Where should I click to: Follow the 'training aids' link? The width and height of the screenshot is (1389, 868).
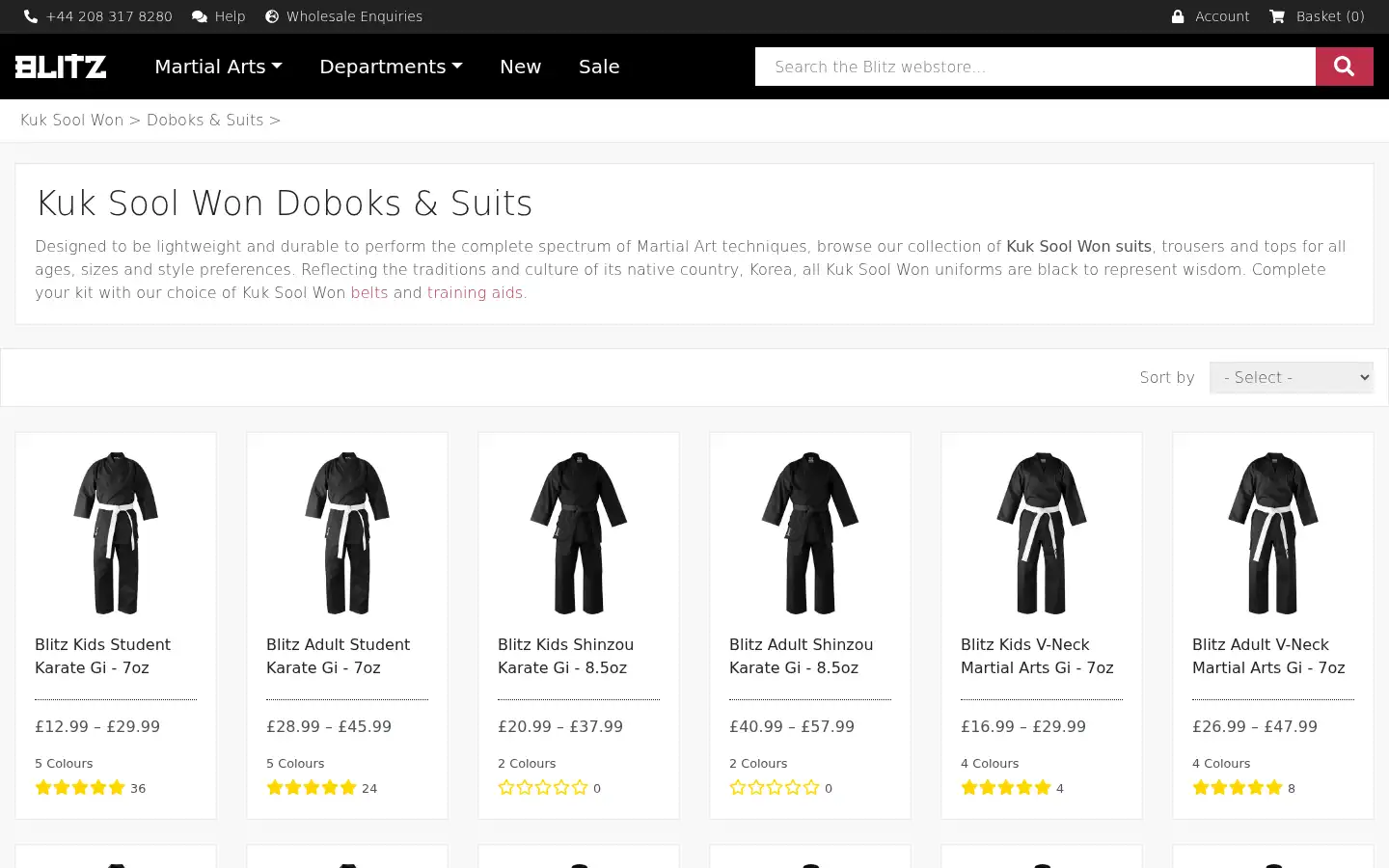coord(475,293)
